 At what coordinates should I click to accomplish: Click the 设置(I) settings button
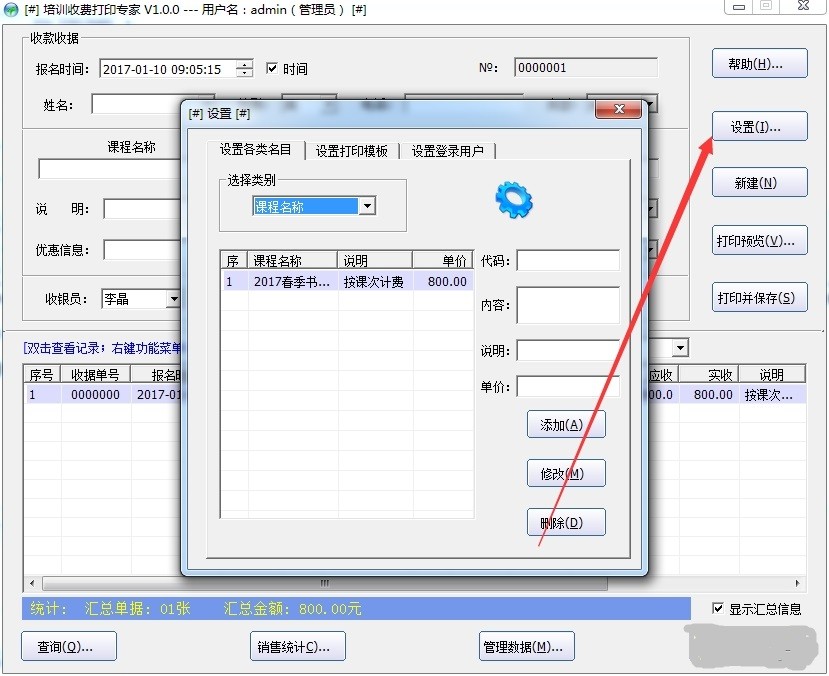pos(759,126)
